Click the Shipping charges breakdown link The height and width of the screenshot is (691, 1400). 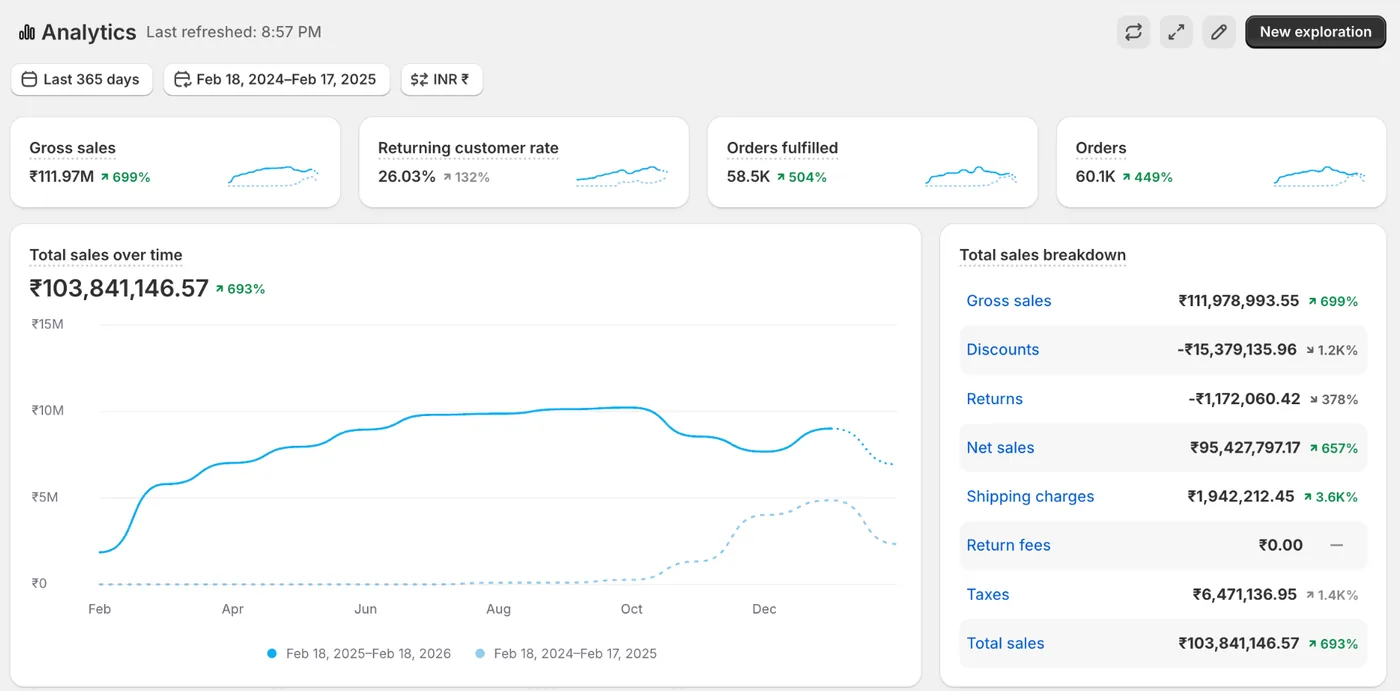(x=1031, y=497)
